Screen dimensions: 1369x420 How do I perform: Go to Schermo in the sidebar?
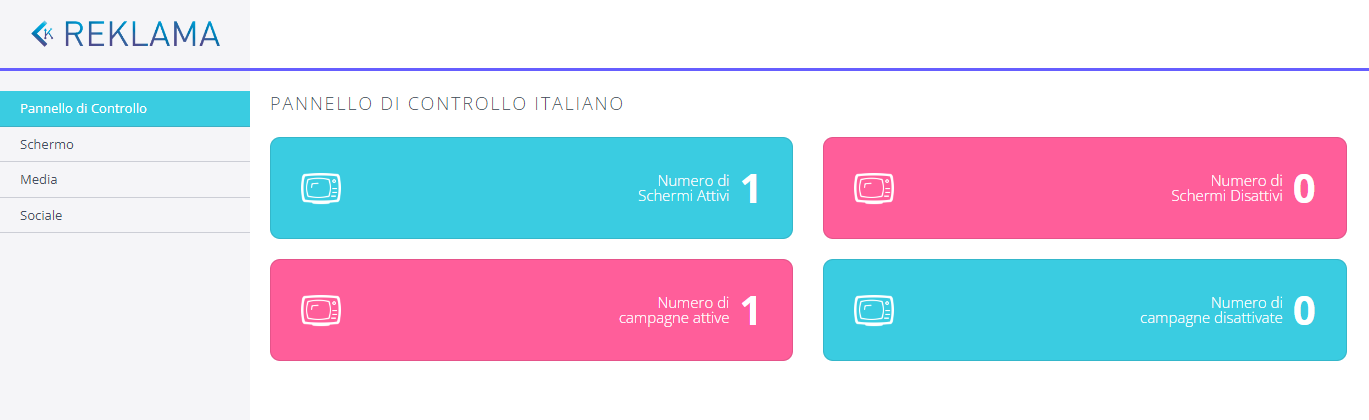(x=47, y=144)
